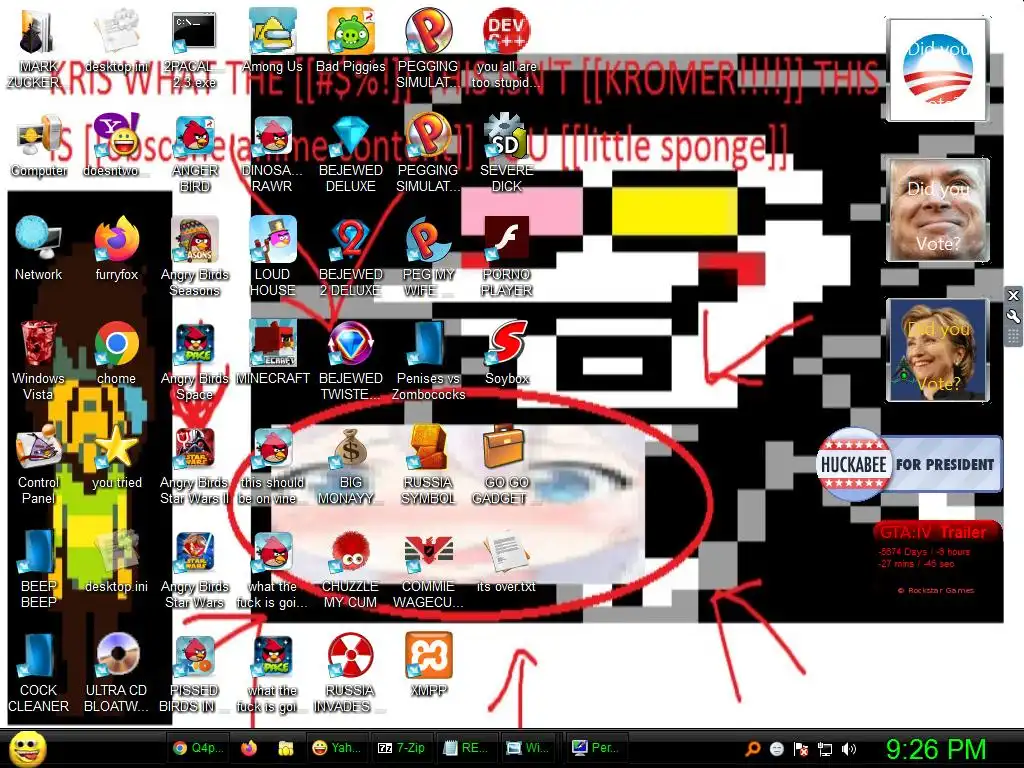Switch to the Per... taskbar button

point(595,748)
